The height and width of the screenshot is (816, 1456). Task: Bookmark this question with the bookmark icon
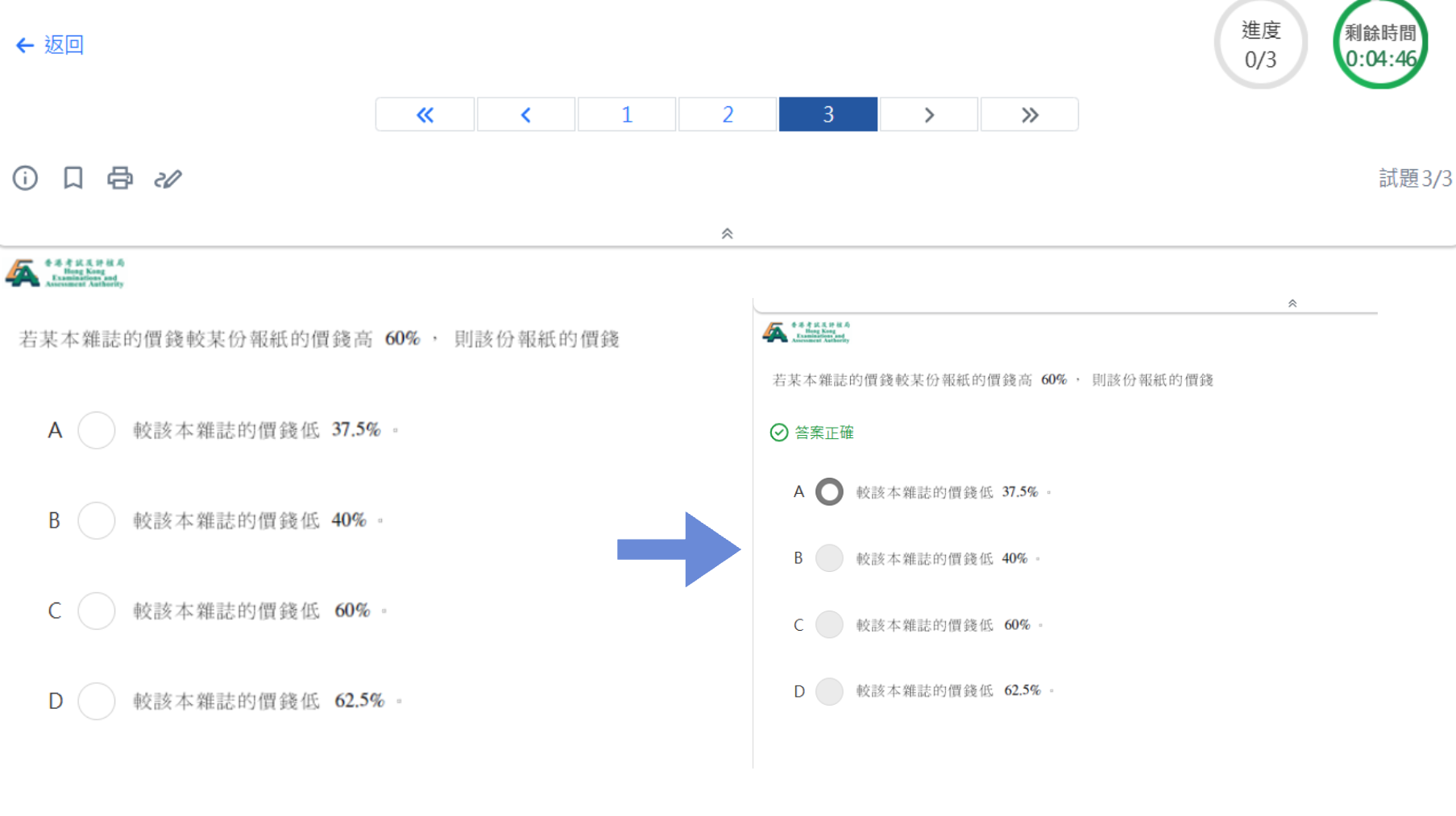click(73, 178)
